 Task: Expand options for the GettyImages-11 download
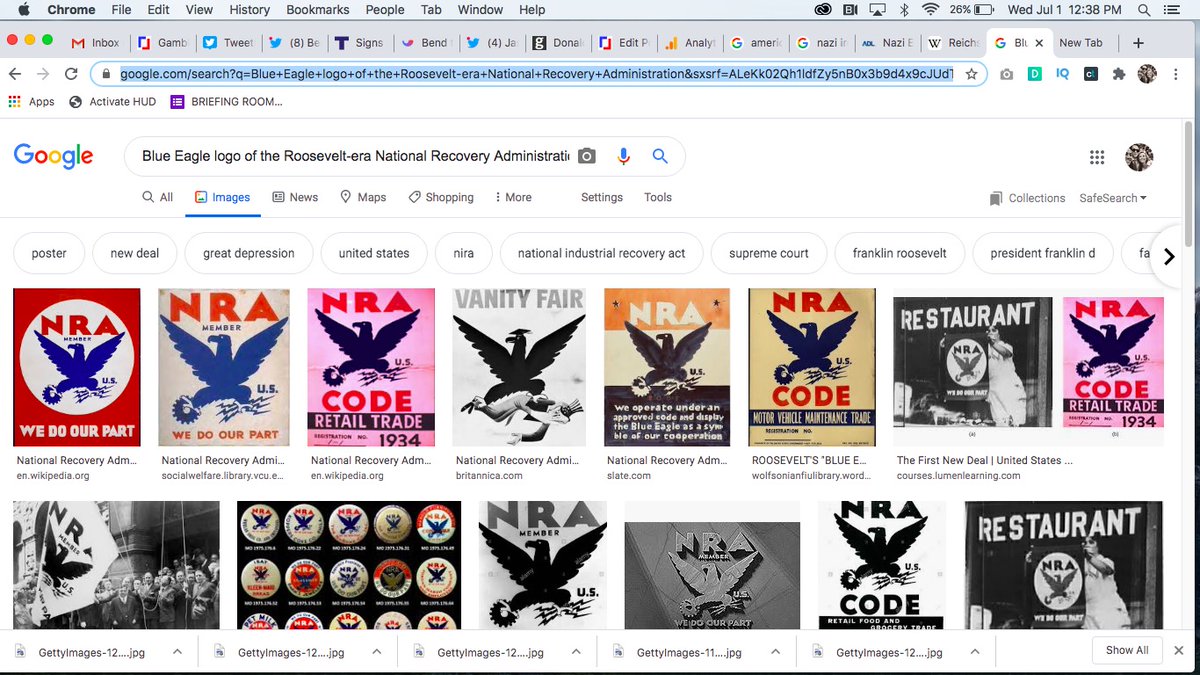774,651
